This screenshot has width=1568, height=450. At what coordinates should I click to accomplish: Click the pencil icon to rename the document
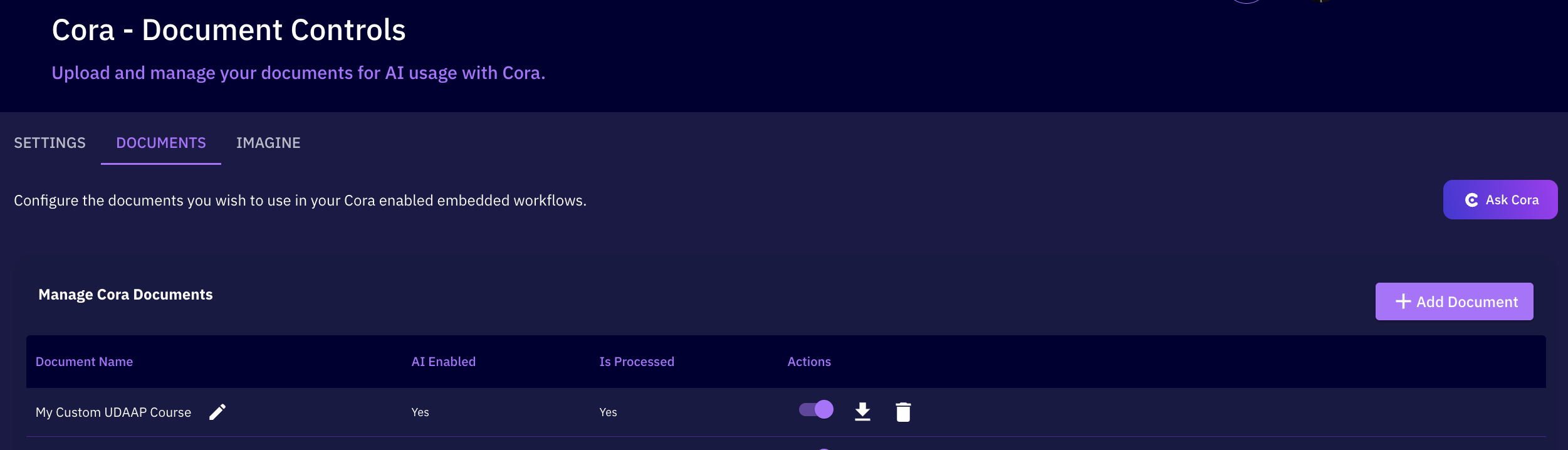[217, 412]
